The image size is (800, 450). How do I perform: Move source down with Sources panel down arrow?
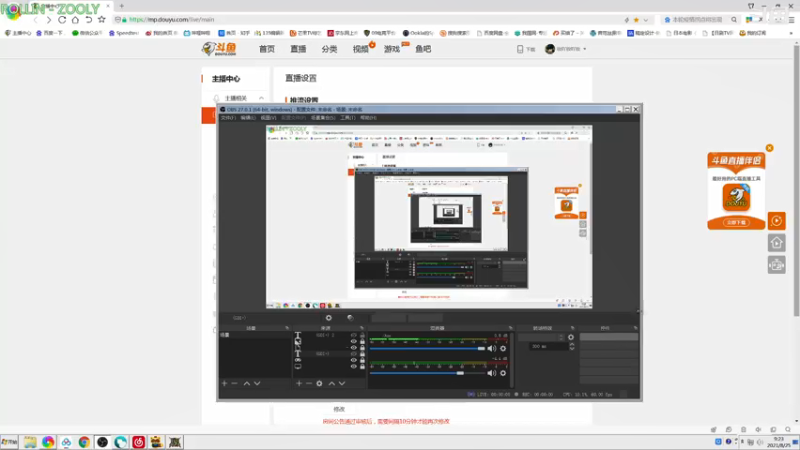pyautogui.click(x=342, y=383)
